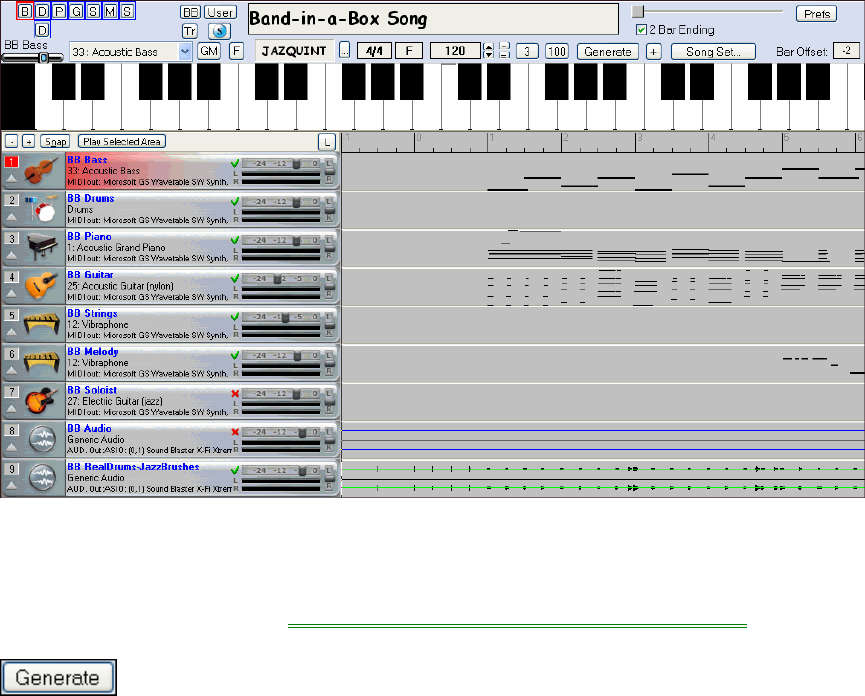Toggle the green check on BB Guitar
This screenshot has width=865, height=696.
tap(235, 279)
